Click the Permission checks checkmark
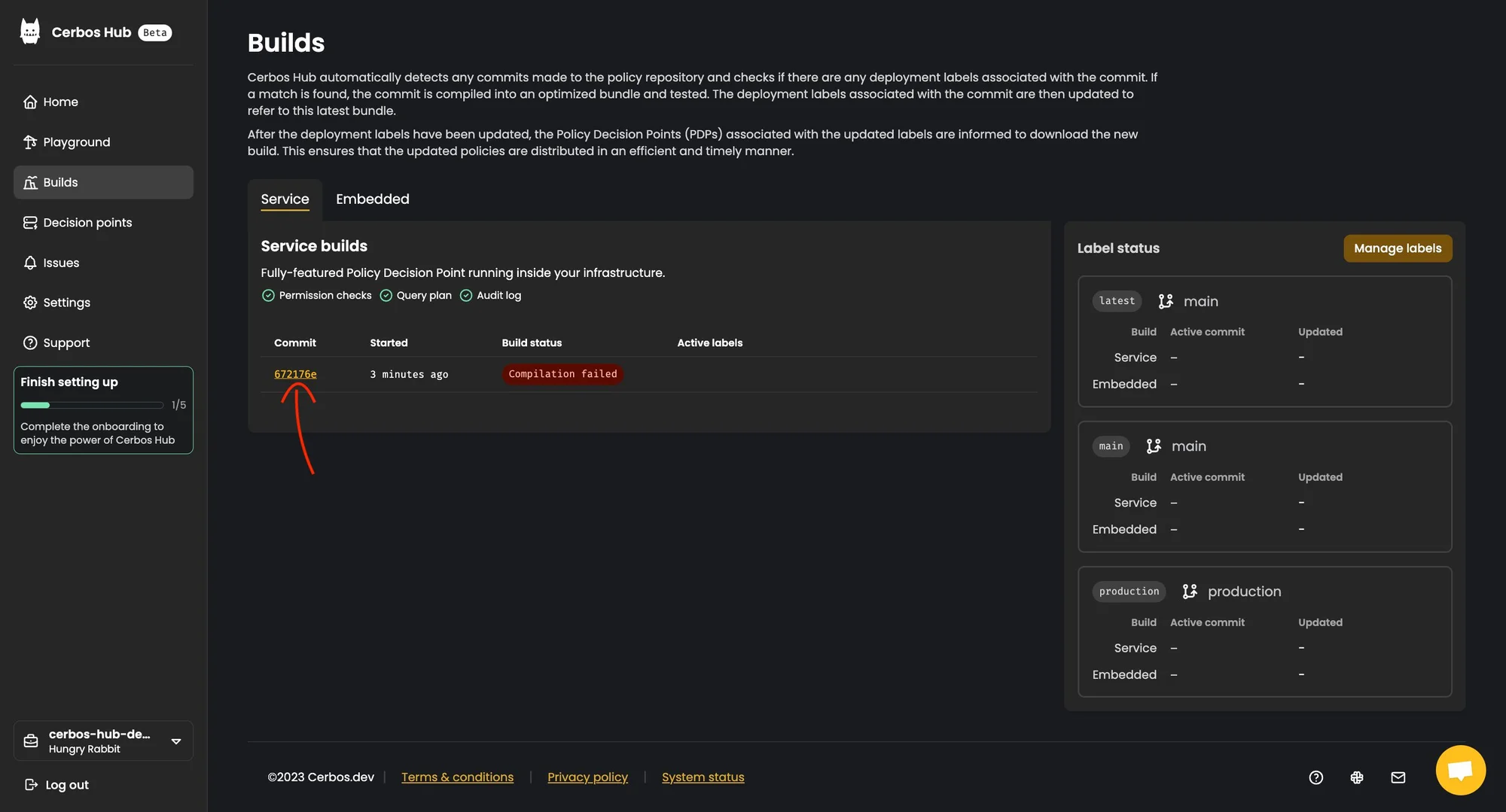 coord(268,296)
